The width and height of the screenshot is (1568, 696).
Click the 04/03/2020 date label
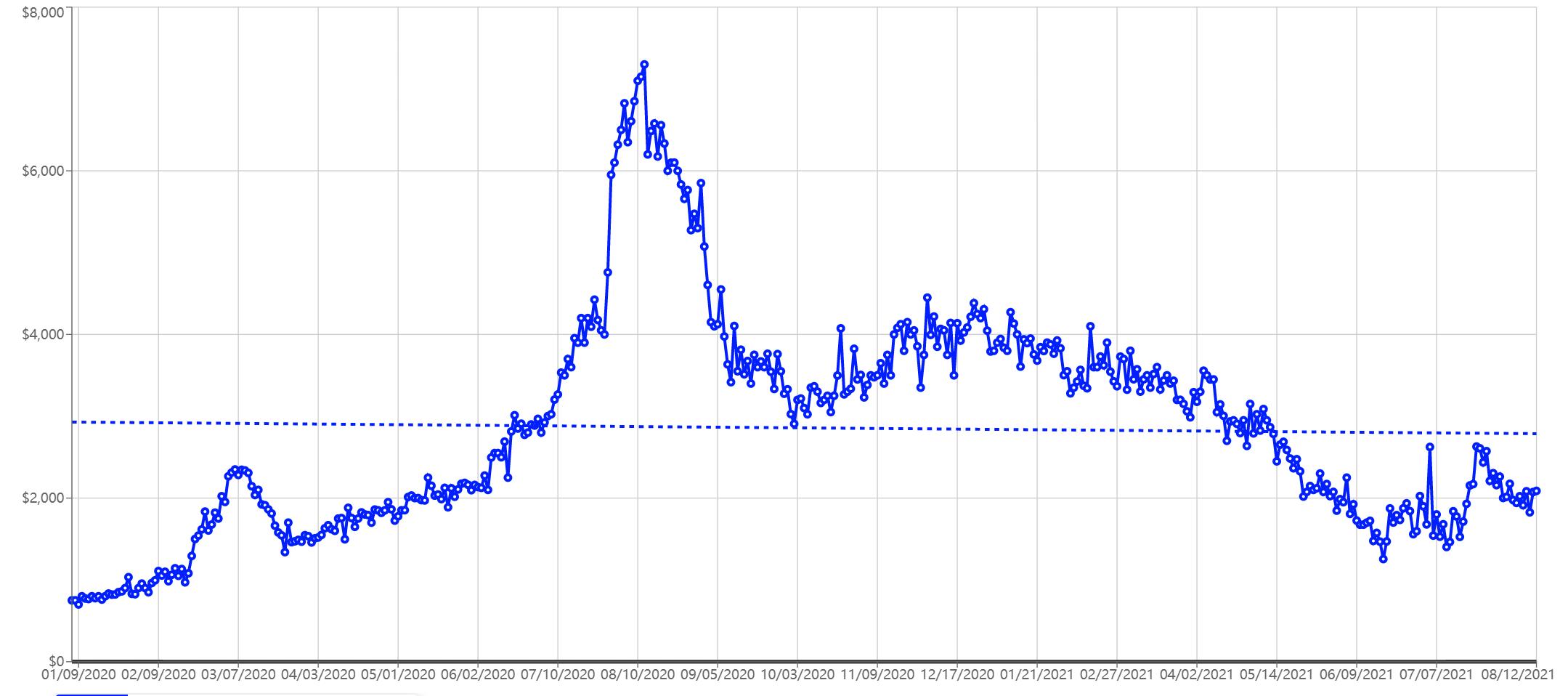318,674
